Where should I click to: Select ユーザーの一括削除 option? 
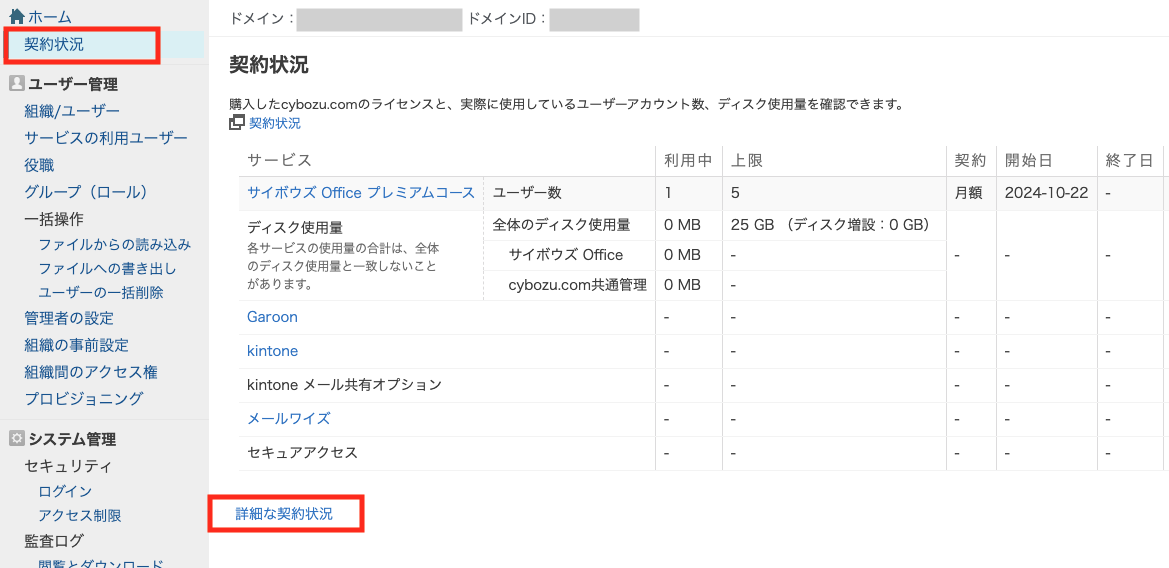100,293
